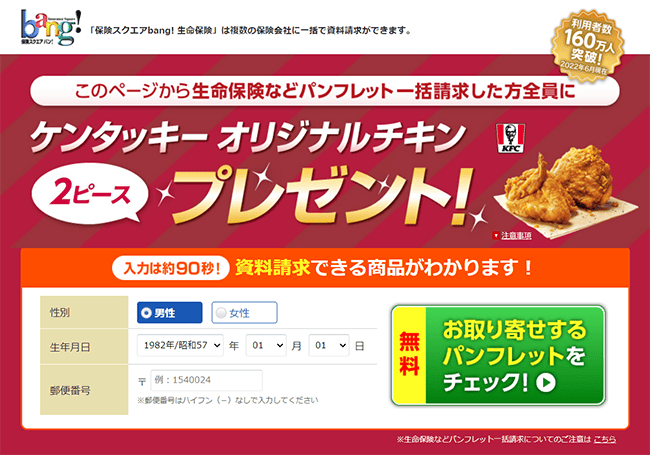Open the birth month dropdown

[x=266, y=345]
